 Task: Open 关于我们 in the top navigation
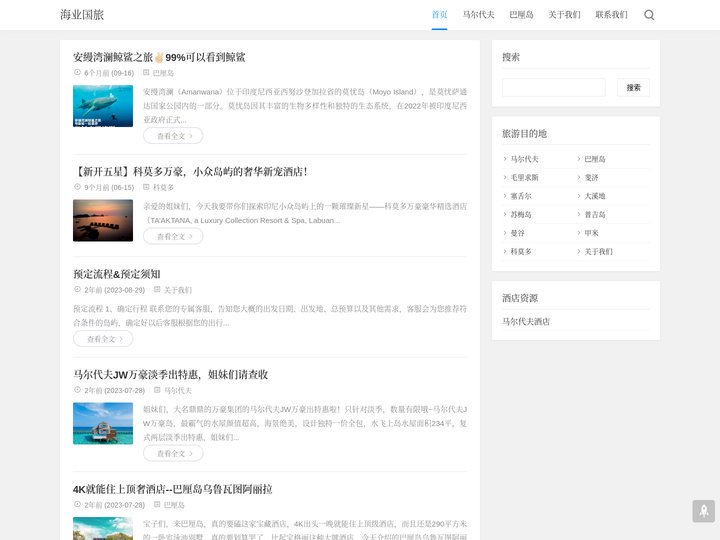tap(564, 15)
